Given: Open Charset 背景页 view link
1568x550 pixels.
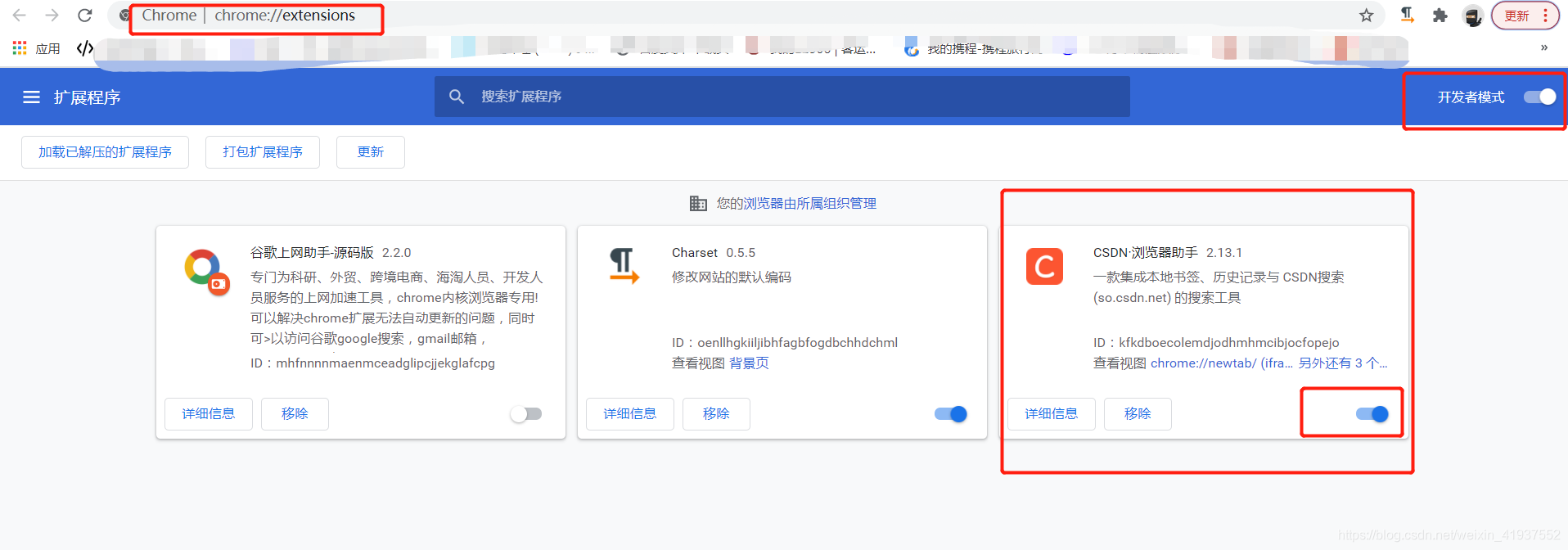Looking at the screenshot, I should tap(749, 363).
